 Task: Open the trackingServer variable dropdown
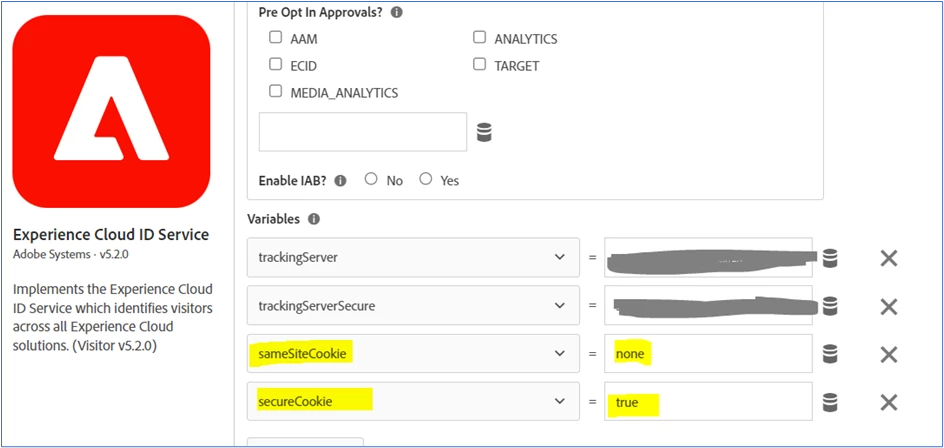click(413, 257)
